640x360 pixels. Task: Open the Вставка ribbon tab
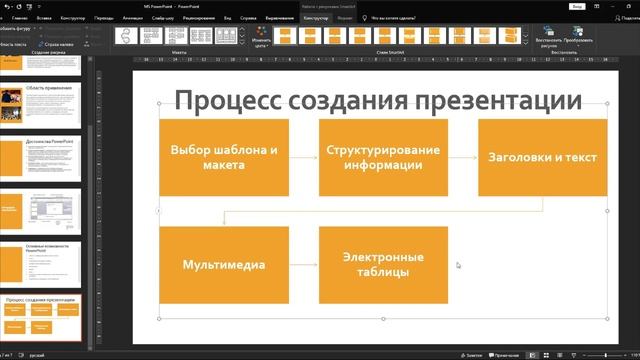tap(44, 18)
